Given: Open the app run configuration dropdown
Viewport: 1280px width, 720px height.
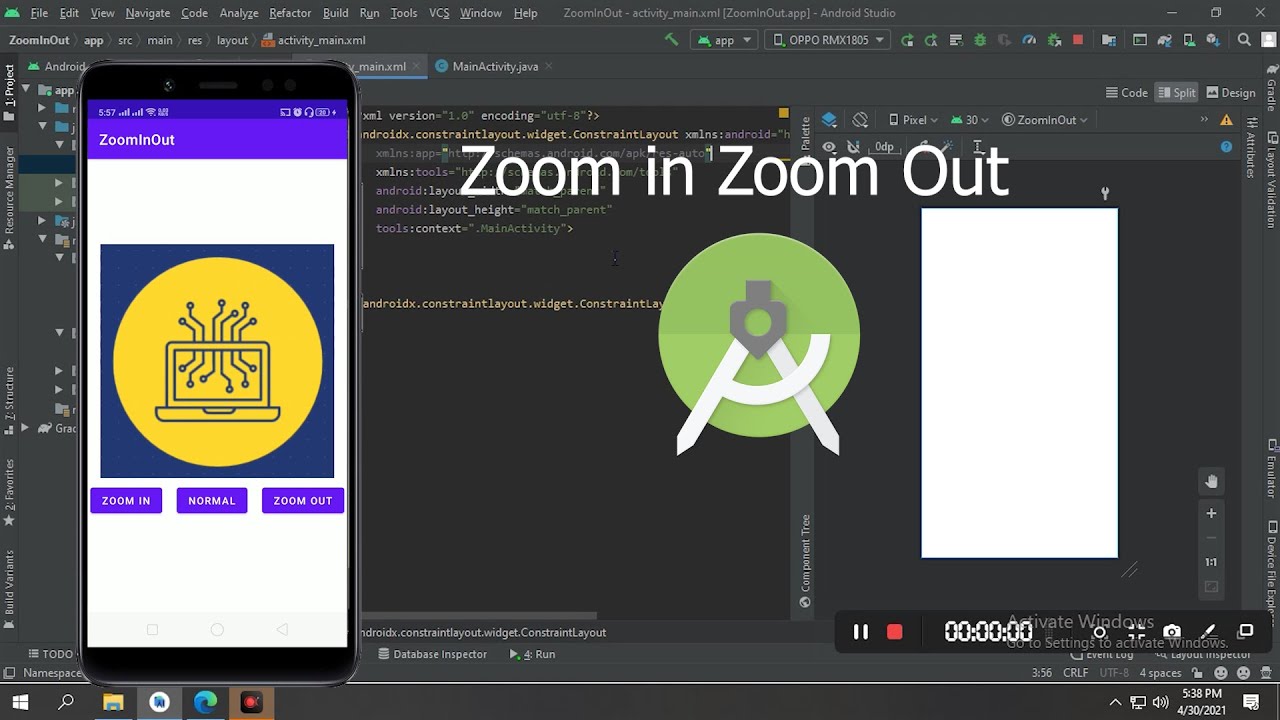Looking at the screenshot, I should click(725, 40).
